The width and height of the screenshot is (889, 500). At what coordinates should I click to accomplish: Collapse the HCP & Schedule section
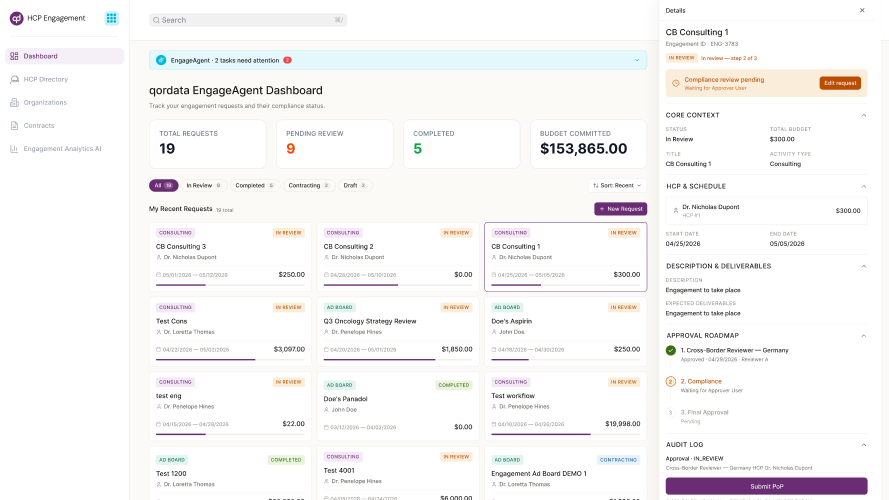(863, 187)
